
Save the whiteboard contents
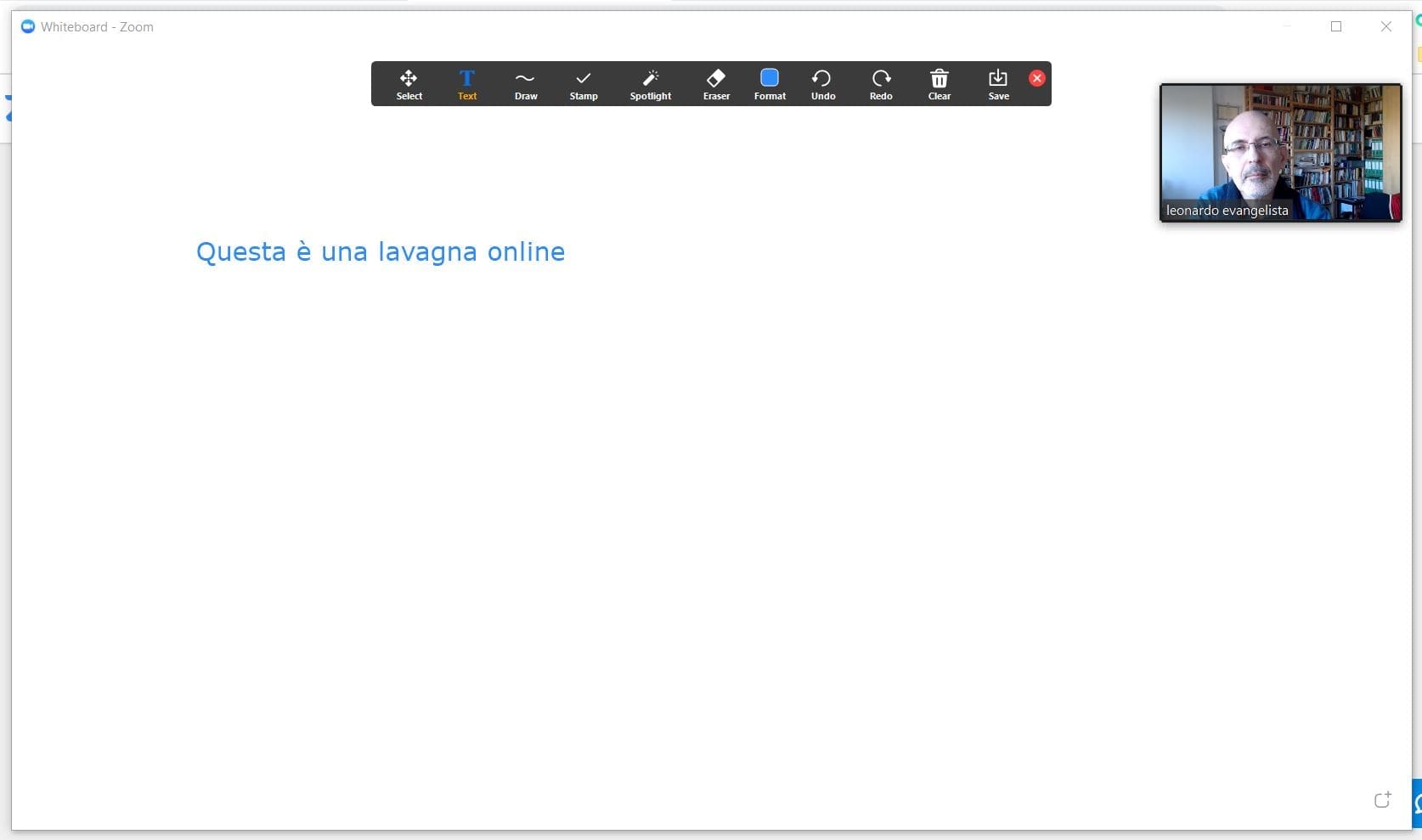click(998, 84)
